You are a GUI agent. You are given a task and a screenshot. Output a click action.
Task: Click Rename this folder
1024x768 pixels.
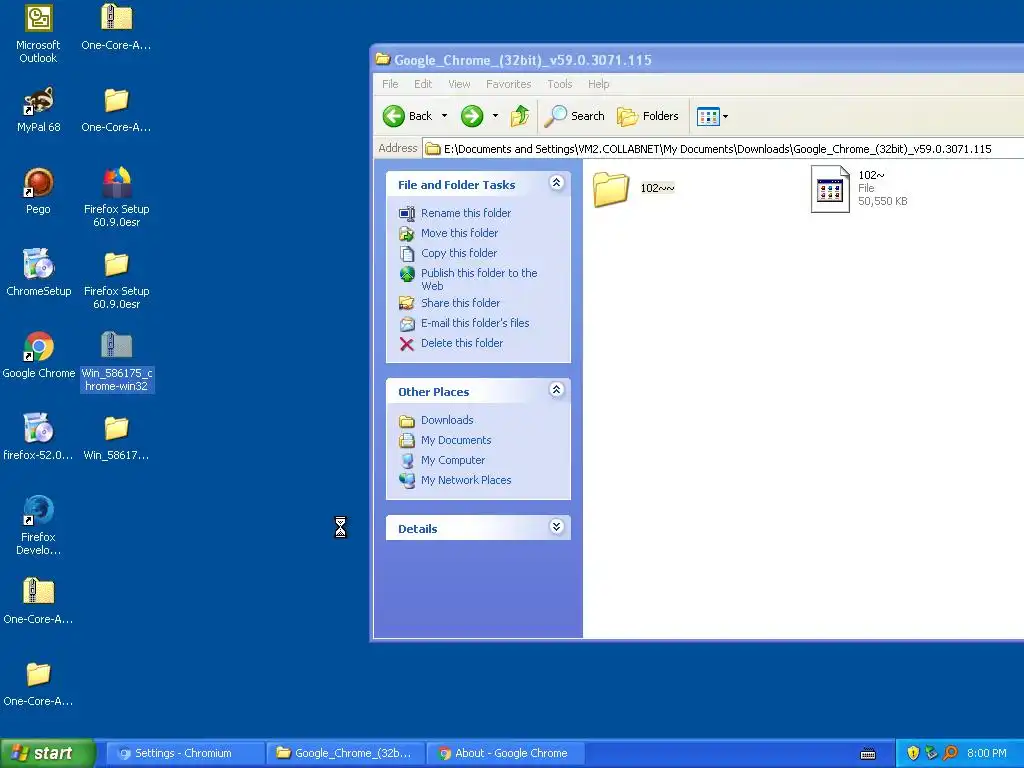[x=455, y=213]
